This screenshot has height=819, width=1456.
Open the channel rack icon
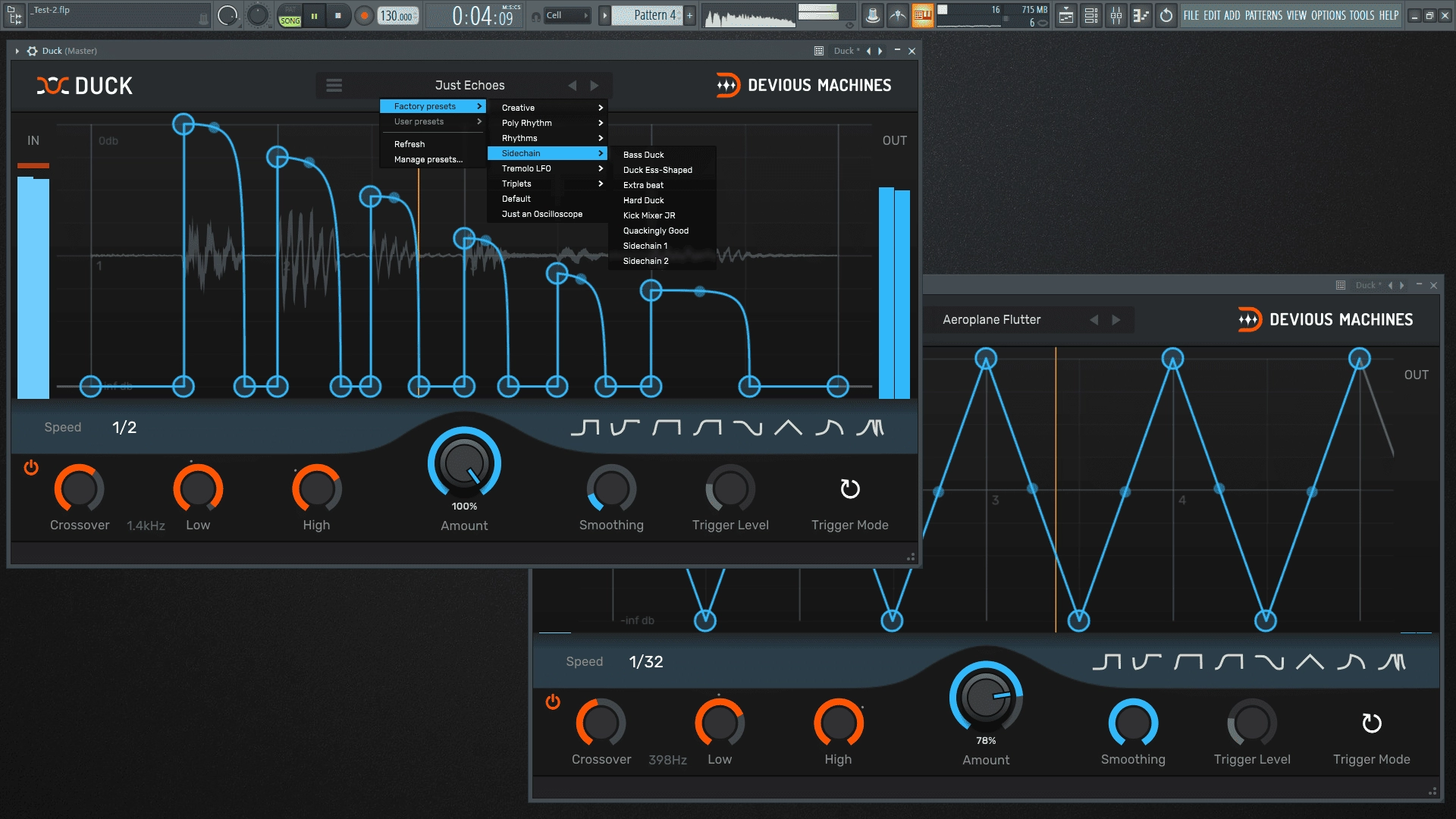(x=1091, y=15)
